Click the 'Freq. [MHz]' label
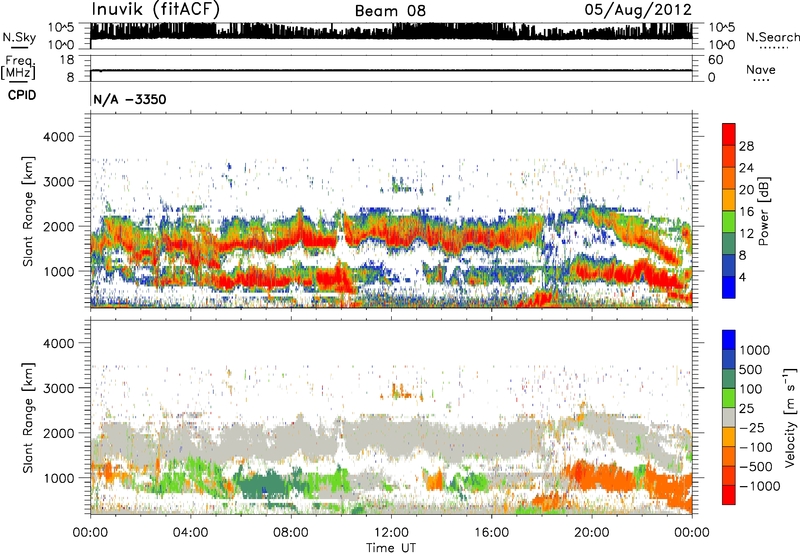 pos(18,67)
